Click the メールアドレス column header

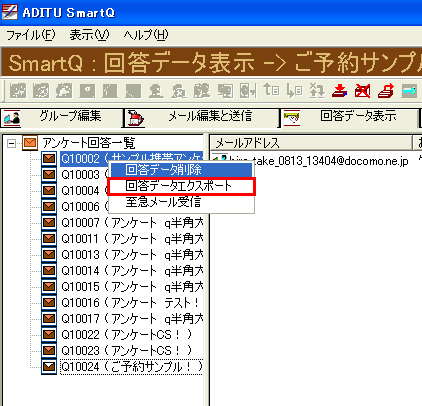(x=311, y=143)
